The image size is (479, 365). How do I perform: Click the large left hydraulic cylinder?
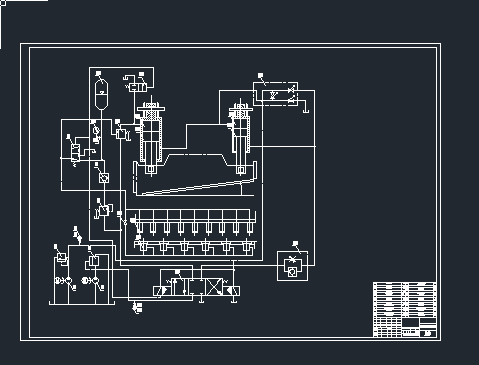point(151,137)
